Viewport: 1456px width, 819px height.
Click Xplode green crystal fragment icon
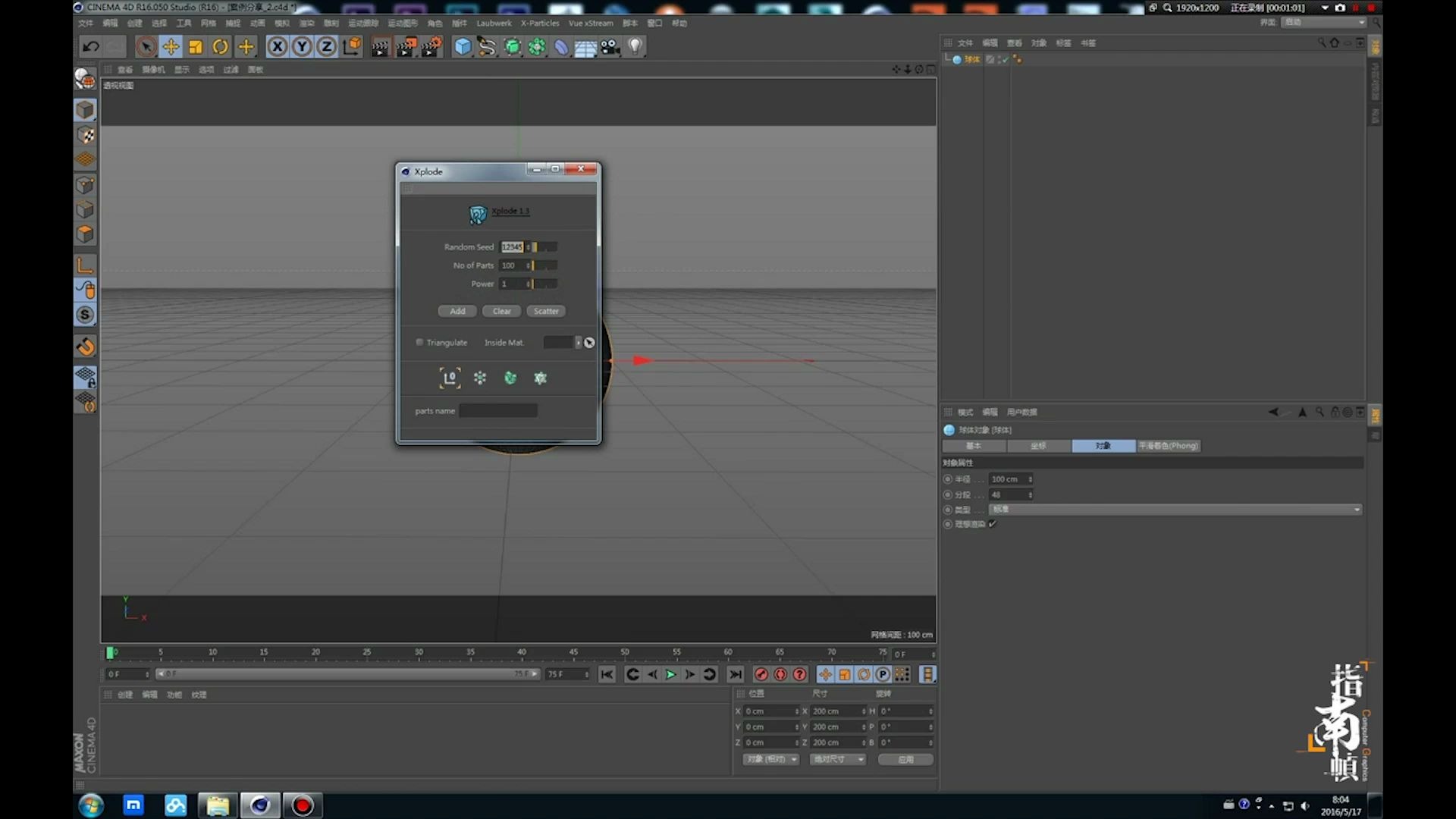pos(510,378)
